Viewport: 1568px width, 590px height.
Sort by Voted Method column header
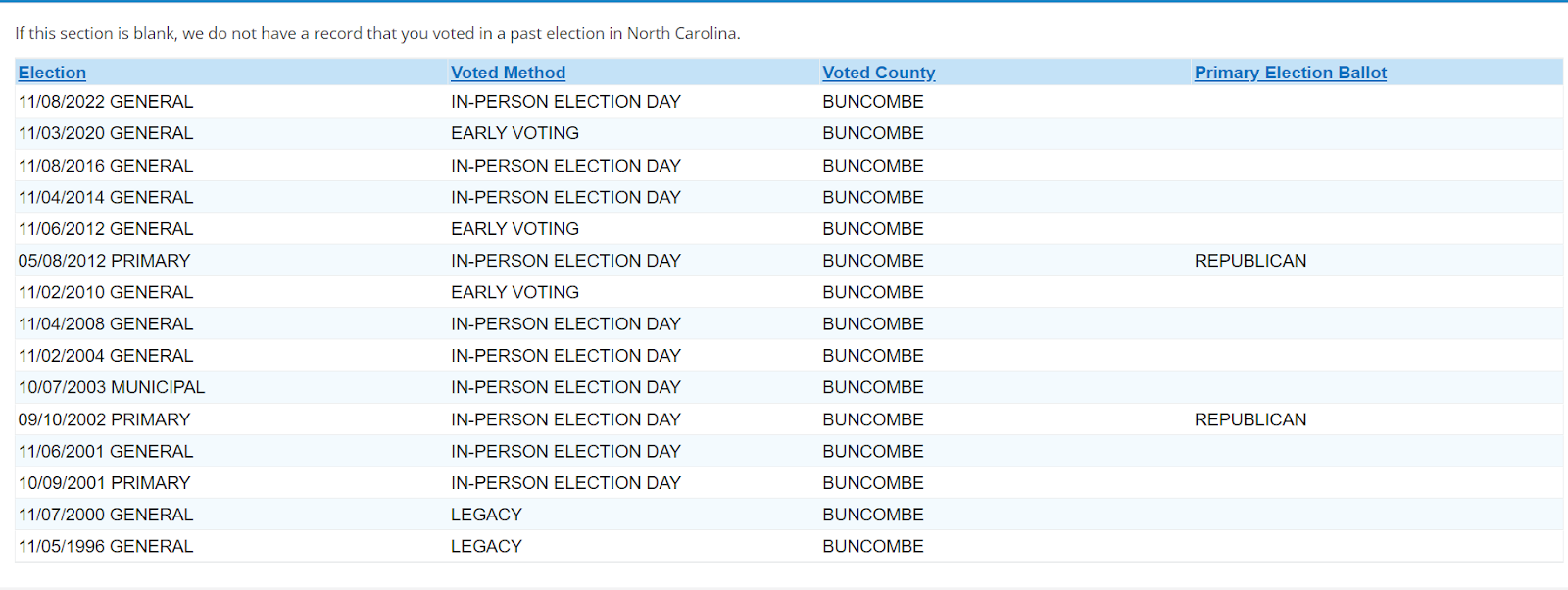click(x=508, y=73)
